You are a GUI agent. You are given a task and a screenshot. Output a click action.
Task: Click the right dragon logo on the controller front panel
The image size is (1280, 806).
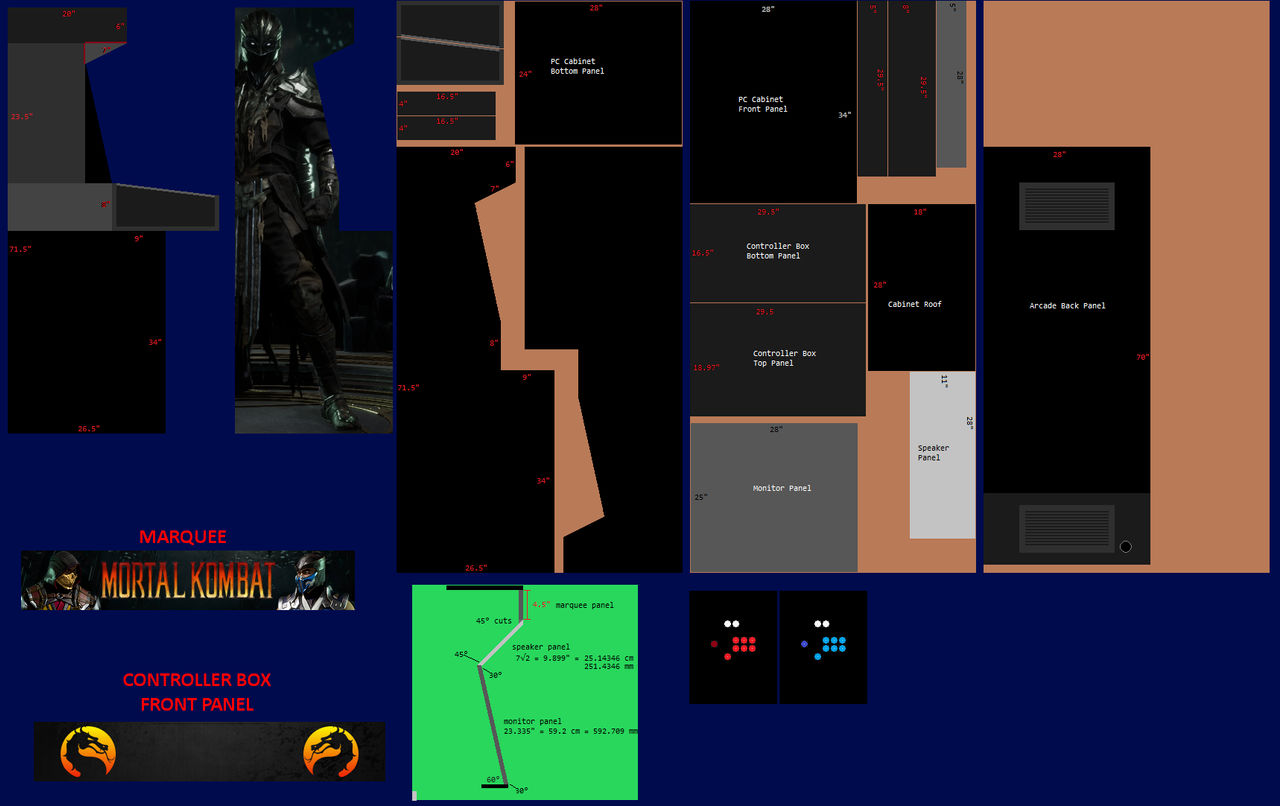[x=332, y=751]
